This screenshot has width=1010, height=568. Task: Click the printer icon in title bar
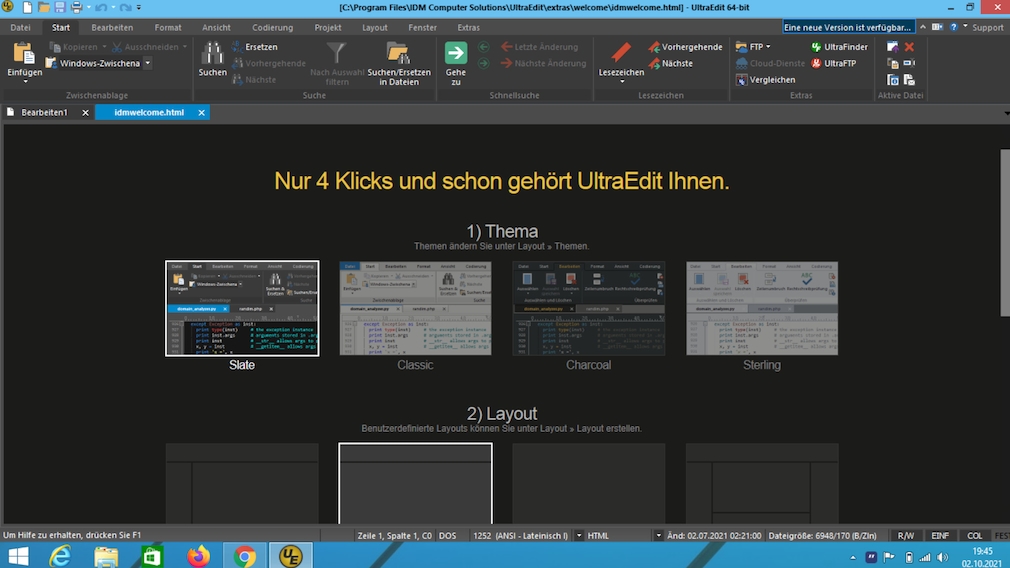76,8
